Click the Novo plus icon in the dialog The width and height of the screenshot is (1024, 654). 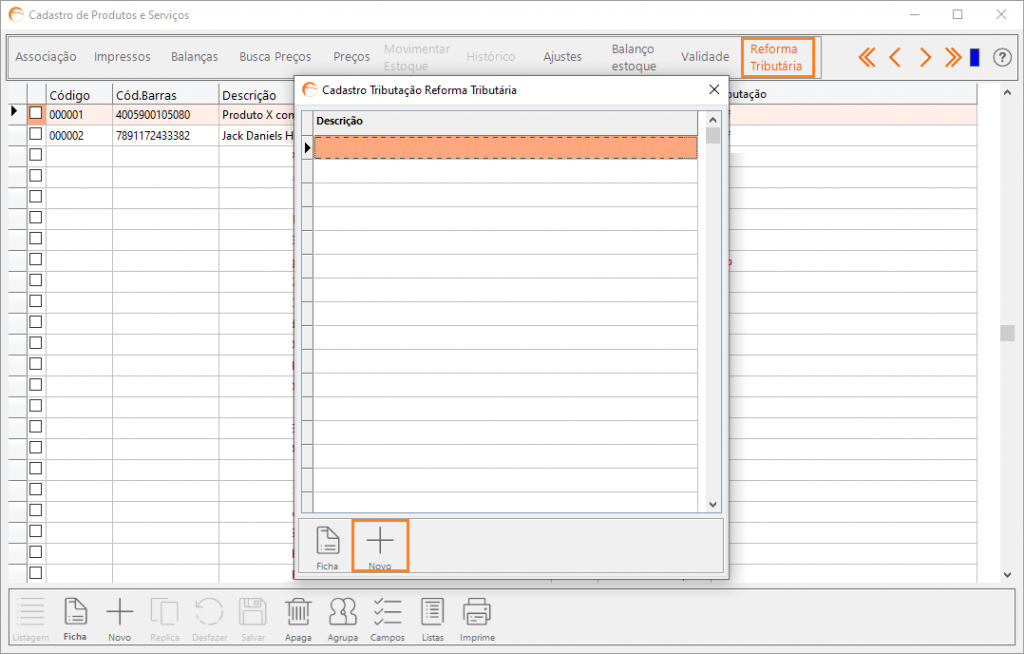[380, 541]
